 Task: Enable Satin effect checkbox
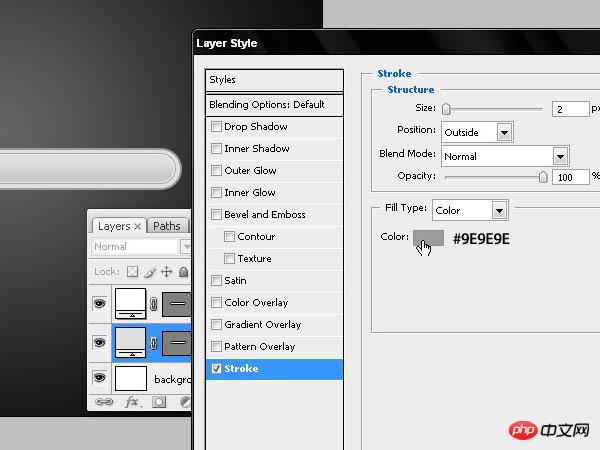tap(216, 280)
